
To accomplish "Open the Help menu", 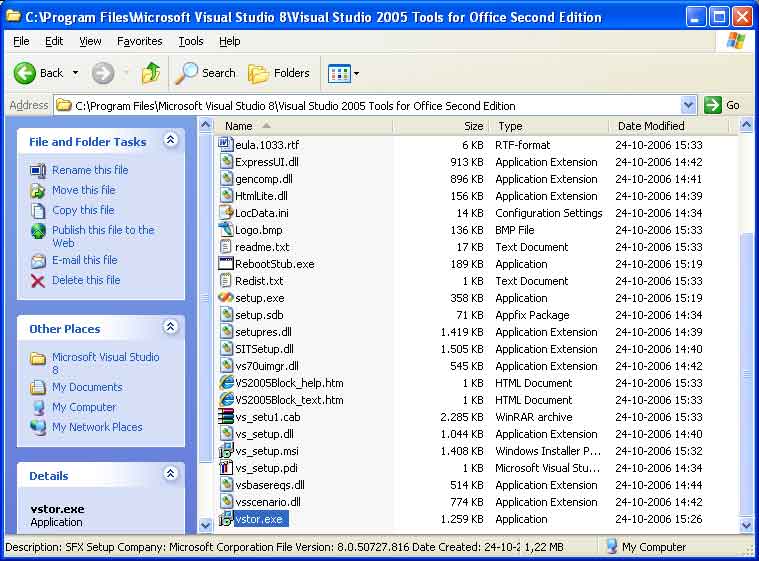I will [229, 41].
